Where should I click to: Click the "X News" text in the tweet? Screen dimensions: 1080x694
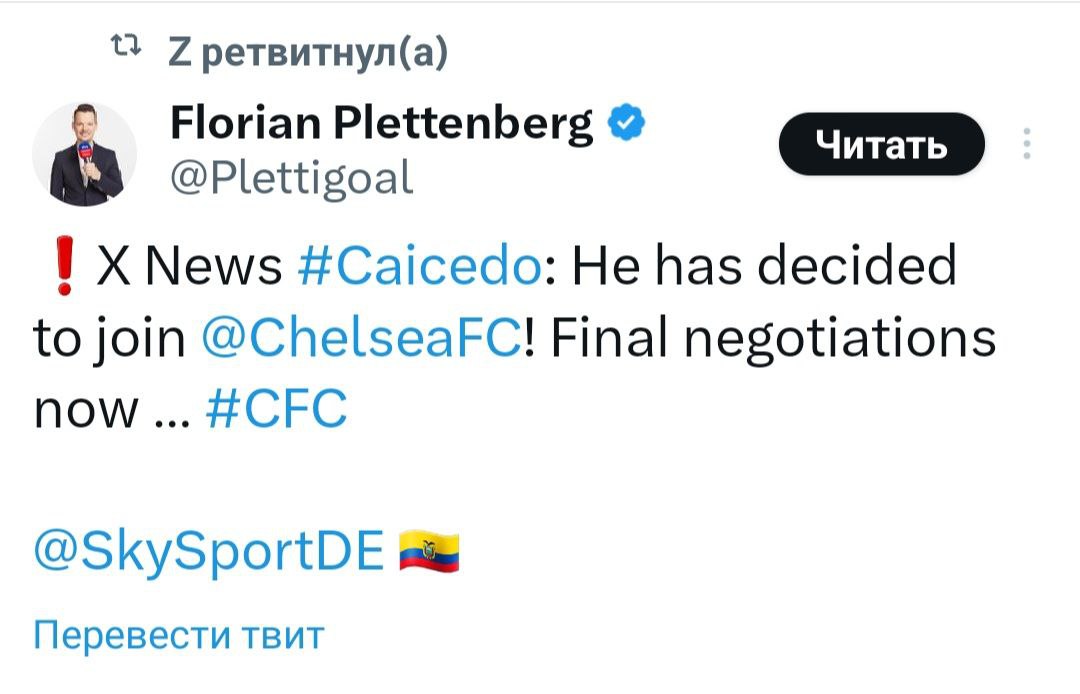(x=189, y=267)
